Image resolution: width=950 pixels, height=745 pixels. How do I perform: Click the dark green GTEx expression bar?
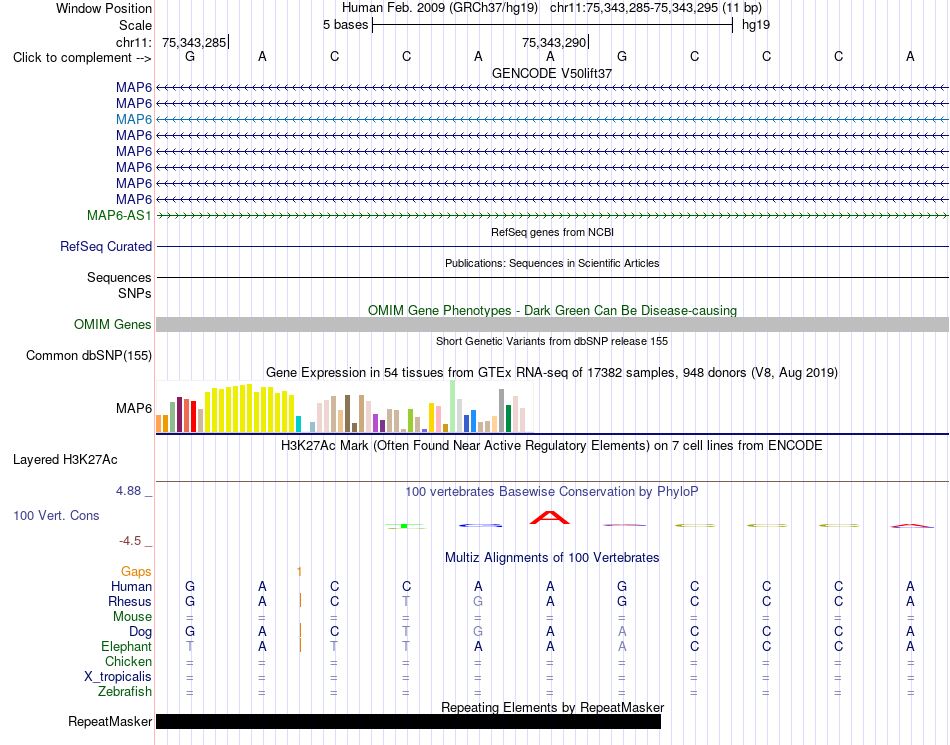tap(508, 419)
